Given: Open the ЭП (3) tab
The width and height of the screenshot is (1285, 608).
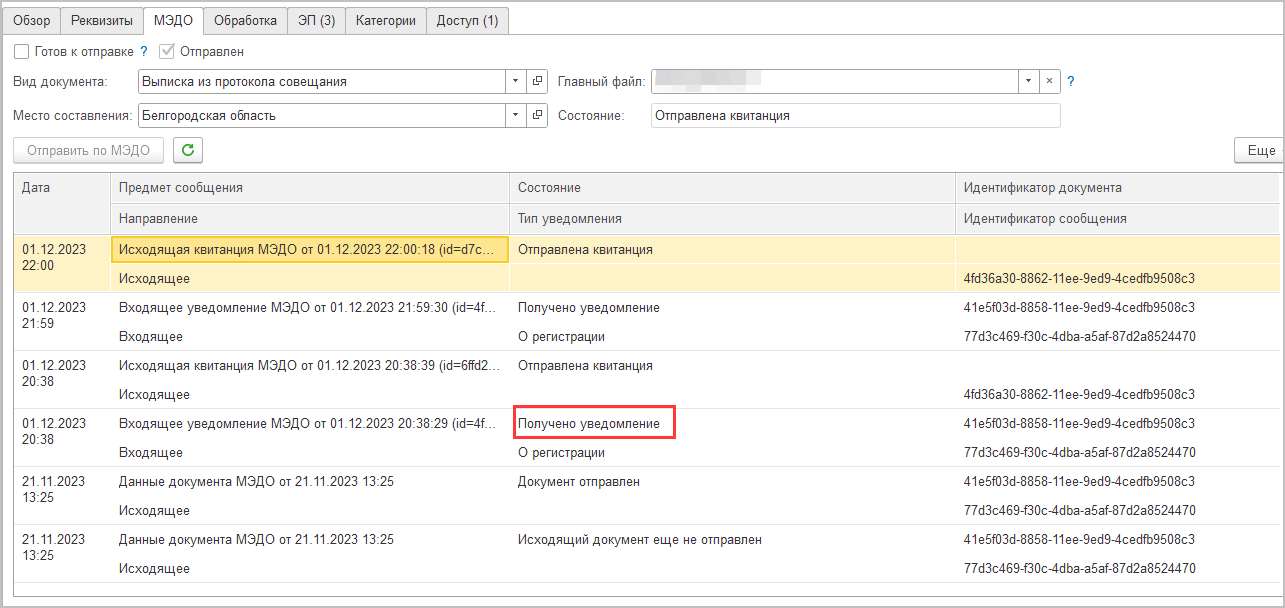Looking at the screenshot, I should click(x=316, y=21).
